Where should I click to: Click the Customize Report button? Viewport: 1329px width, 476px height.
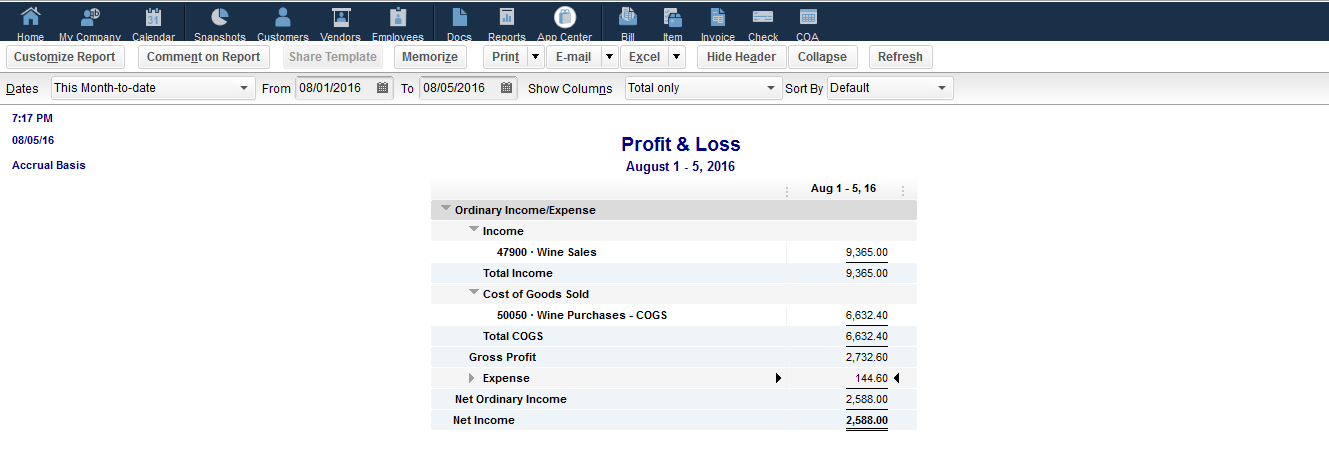(x=65, y=57)
